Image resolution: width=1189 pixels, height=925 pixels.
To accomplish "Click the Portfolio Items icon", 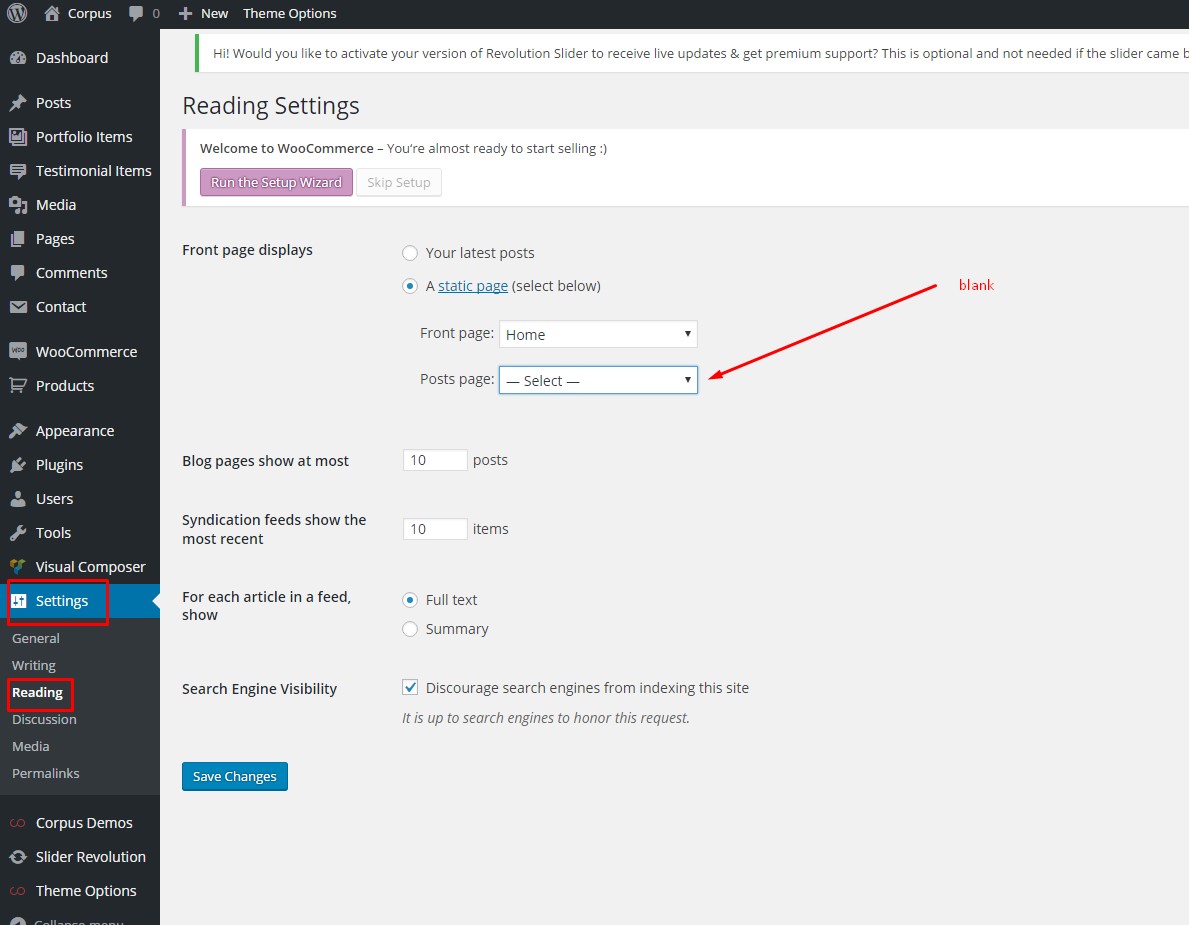I will [18, 137].
